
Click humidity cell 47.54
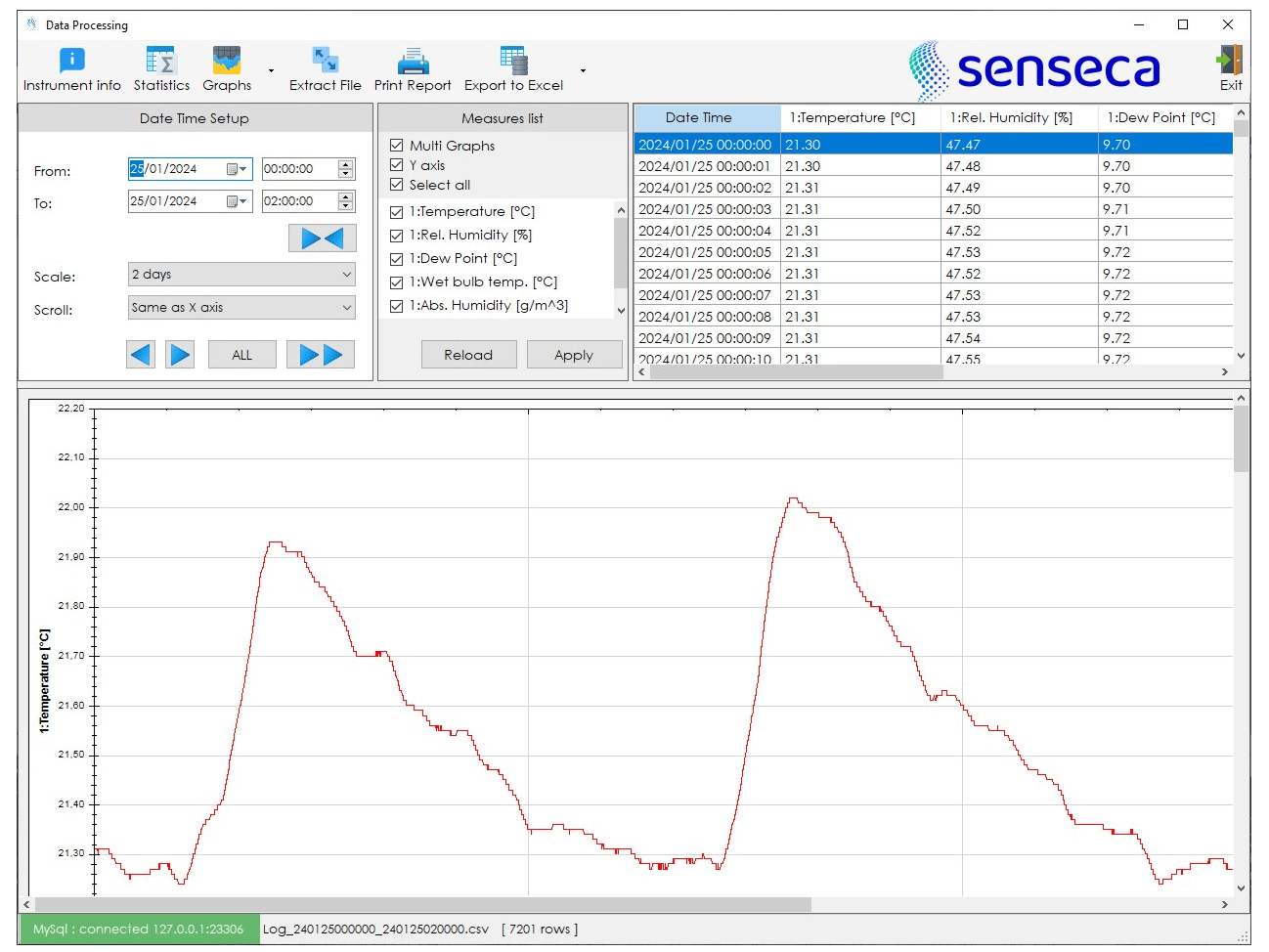pos(1020,338)
